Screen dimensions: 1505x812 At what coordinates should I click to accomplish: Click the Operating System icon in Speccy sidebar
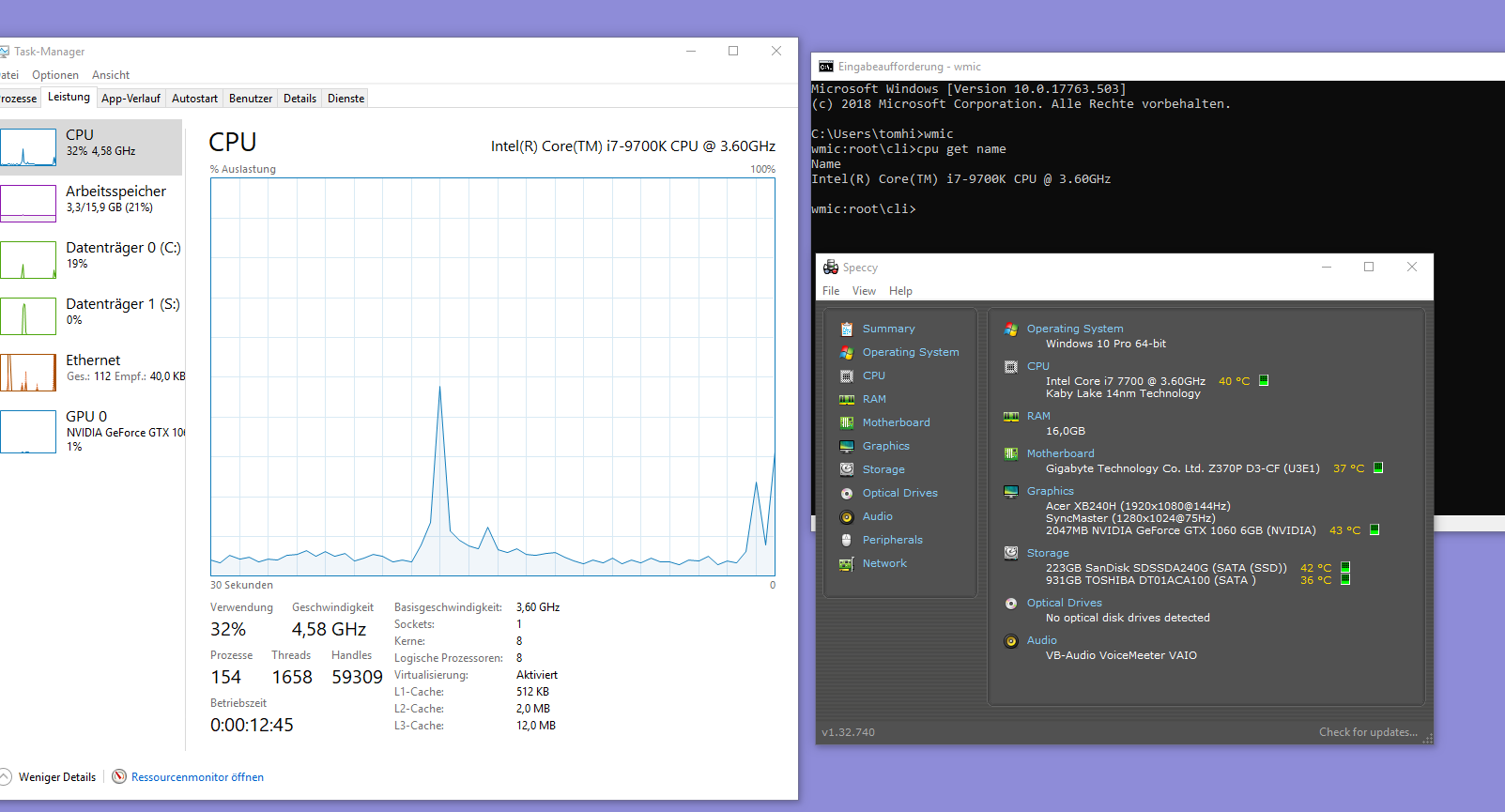(x=846, y=352)
